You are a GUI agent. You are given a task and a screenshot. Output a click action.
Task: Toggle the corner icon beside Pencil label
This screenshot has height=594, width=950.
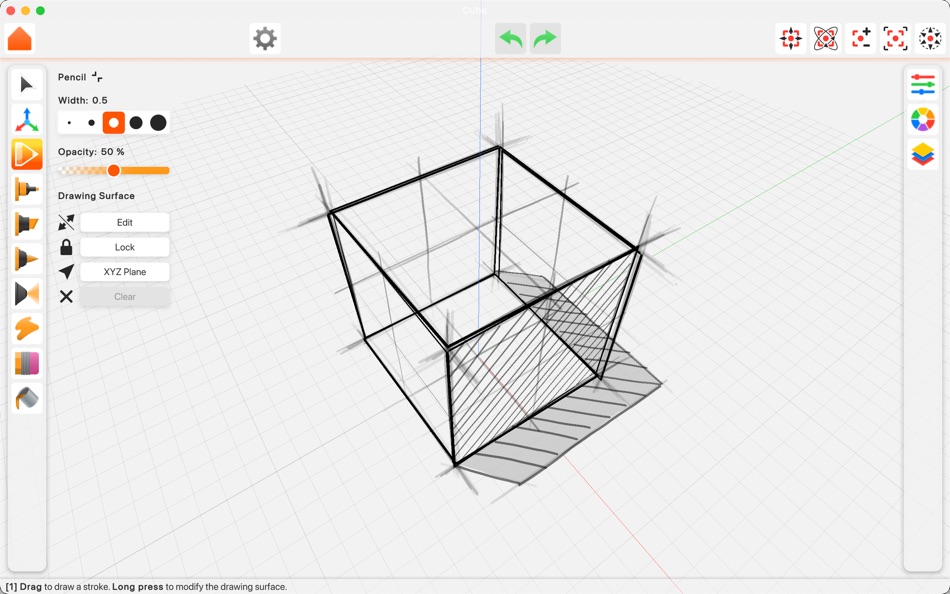(97, 77)
